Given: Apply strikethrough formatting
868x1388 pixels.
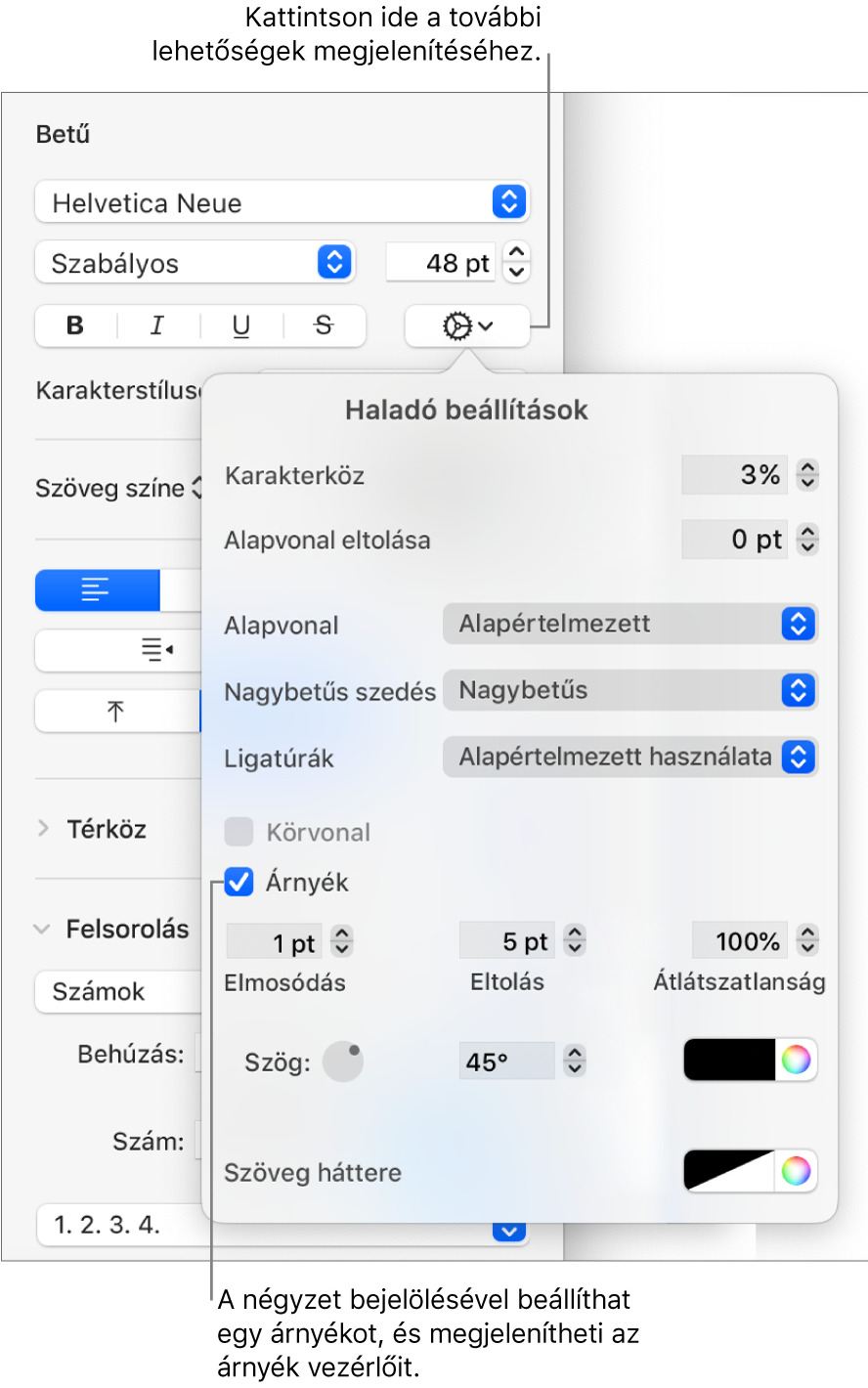Looking at the screenshot, I should pyautogui.click(x=324, y=326).
